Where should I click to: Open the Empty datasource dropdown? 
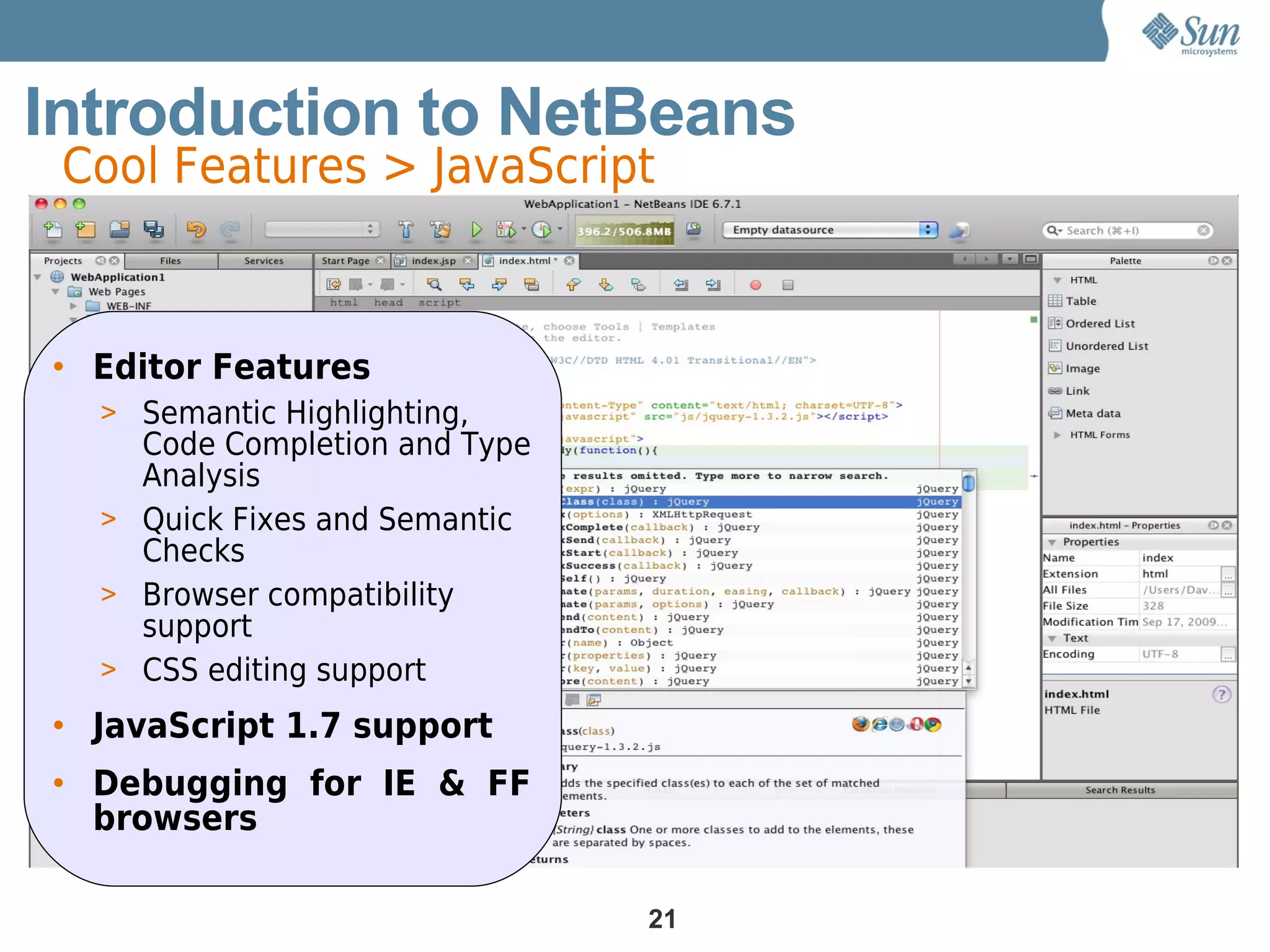click(928, 230)
